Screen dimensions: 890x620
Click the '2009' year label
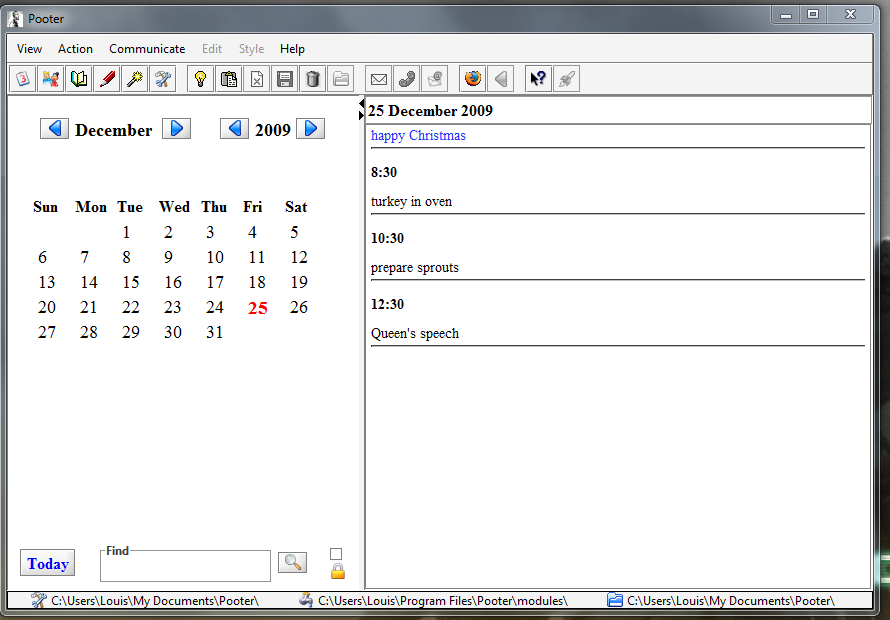(x=272, y=130)
